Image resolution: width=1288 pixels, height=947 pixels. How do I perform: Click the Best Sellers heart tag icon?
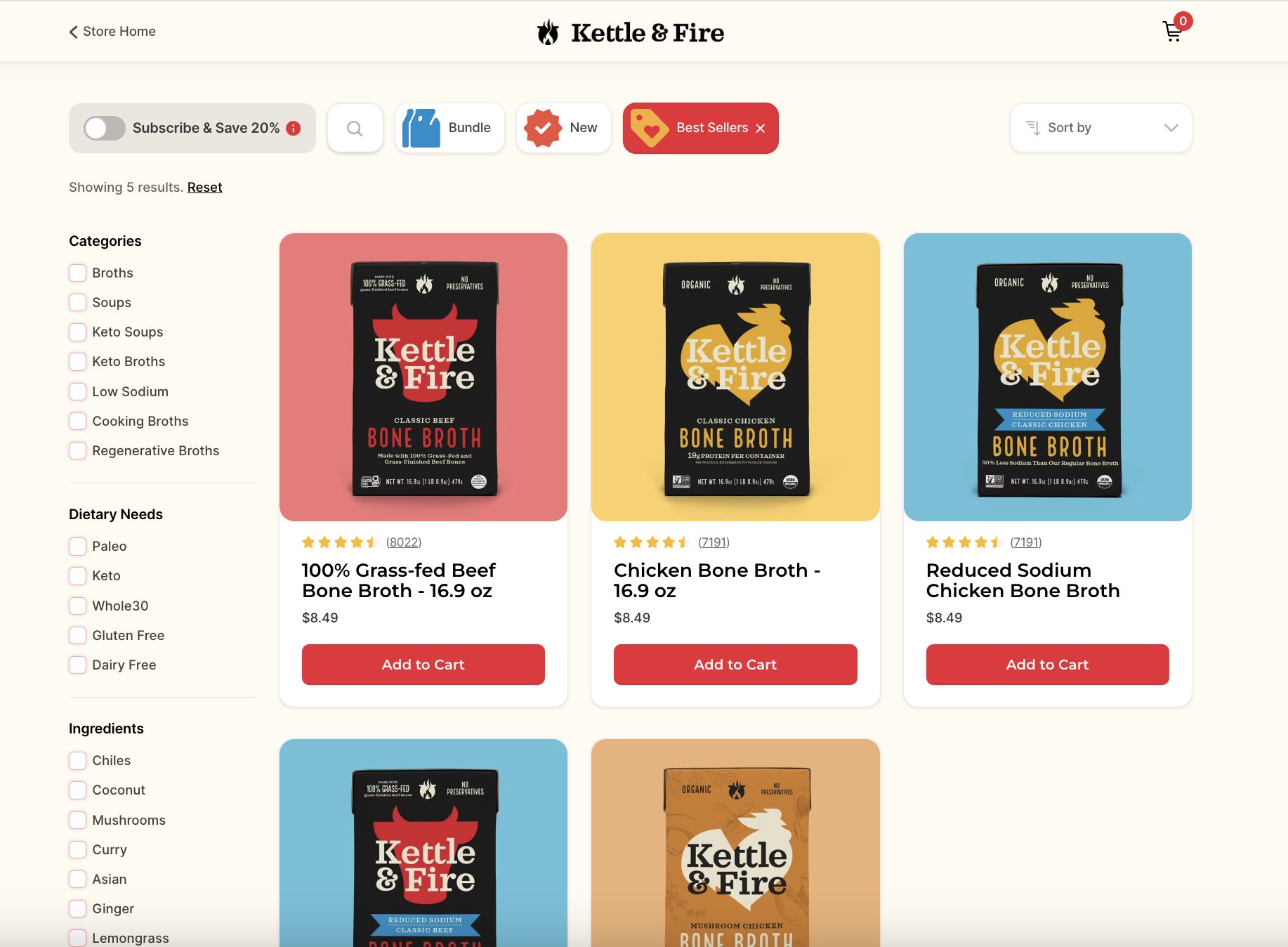(x=650, y=128)
